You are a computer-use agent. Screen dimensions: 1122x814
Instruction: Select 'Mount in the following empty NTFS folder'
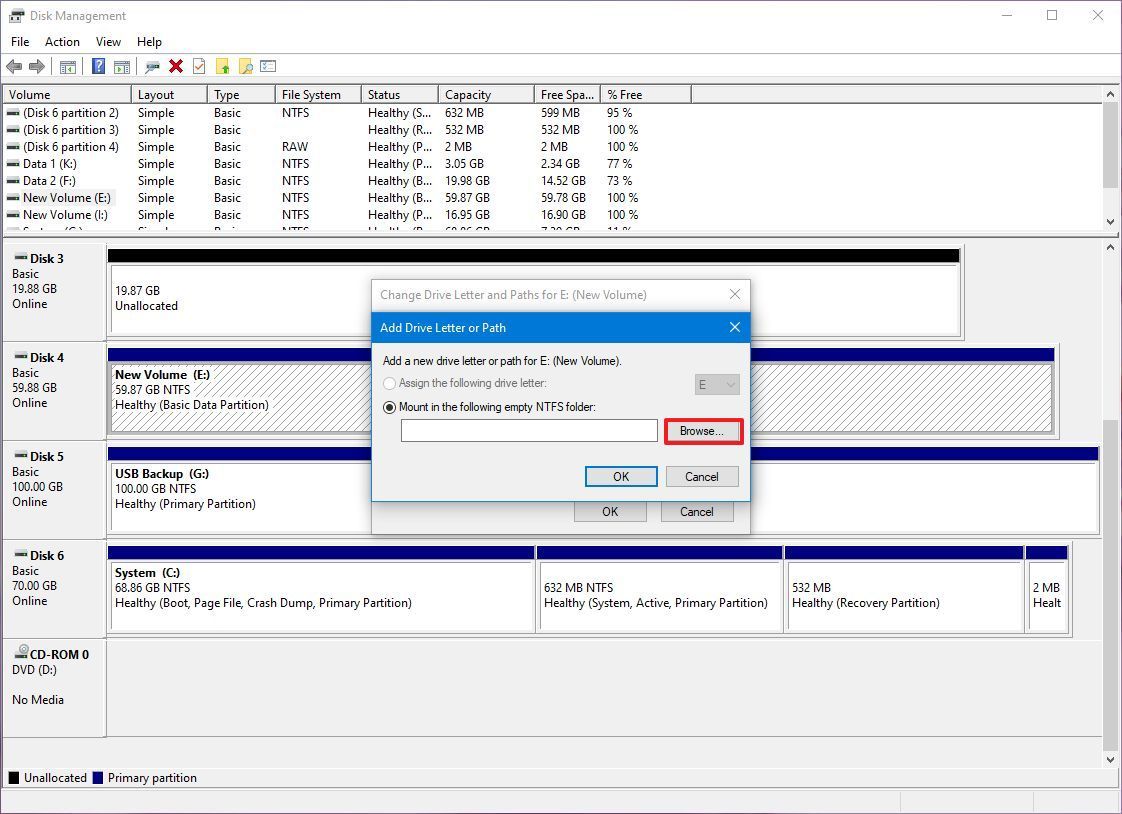click(x=389, y=407)
